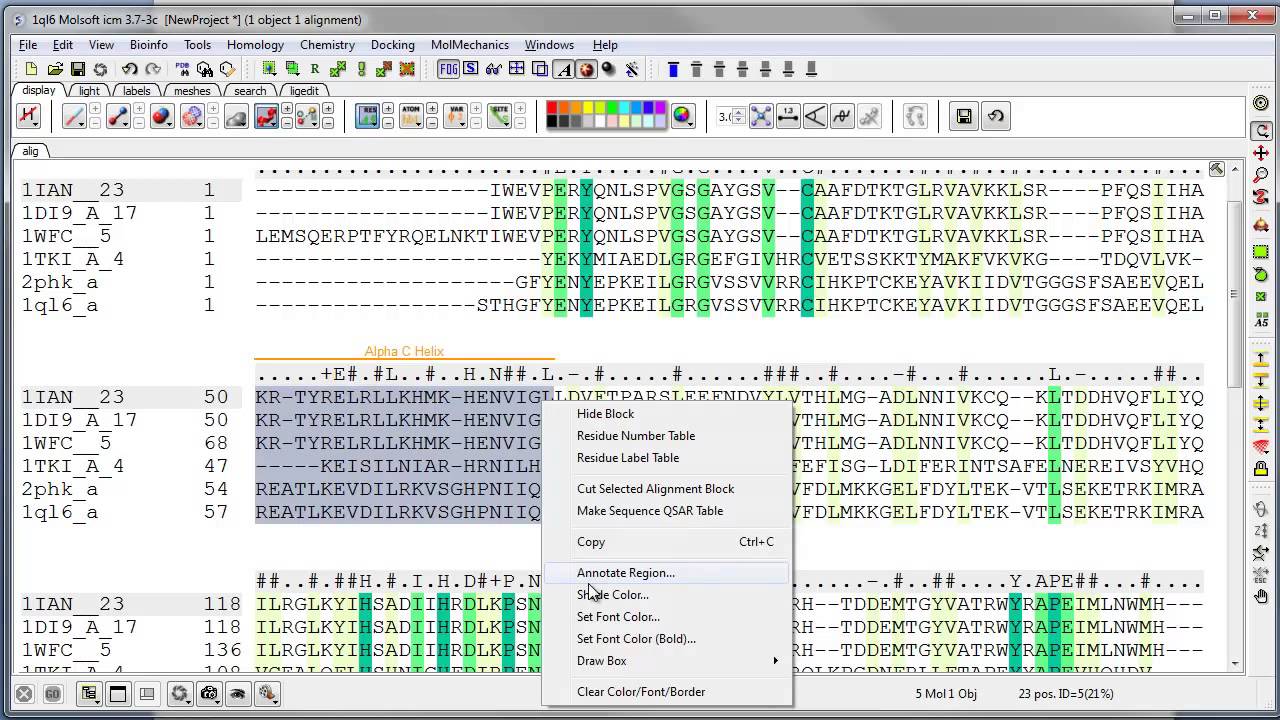The width and height of the screenshot is (1280, 720).
Task: Select the dotted surface representation tool
Action: pos(192,116)
